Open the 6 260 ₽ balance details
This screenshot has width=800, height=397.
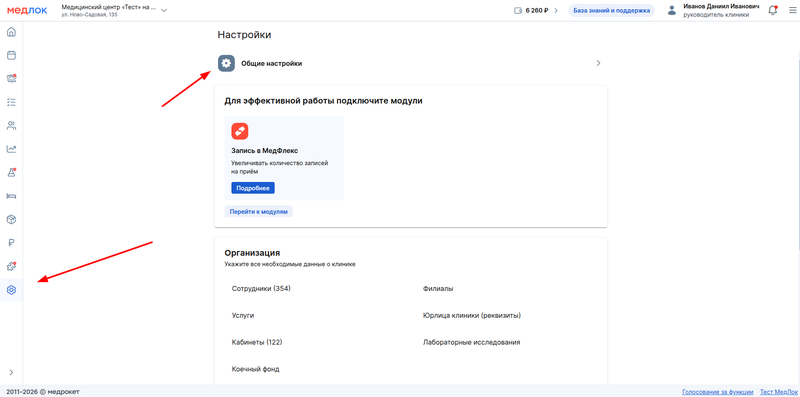pos(537,10)
